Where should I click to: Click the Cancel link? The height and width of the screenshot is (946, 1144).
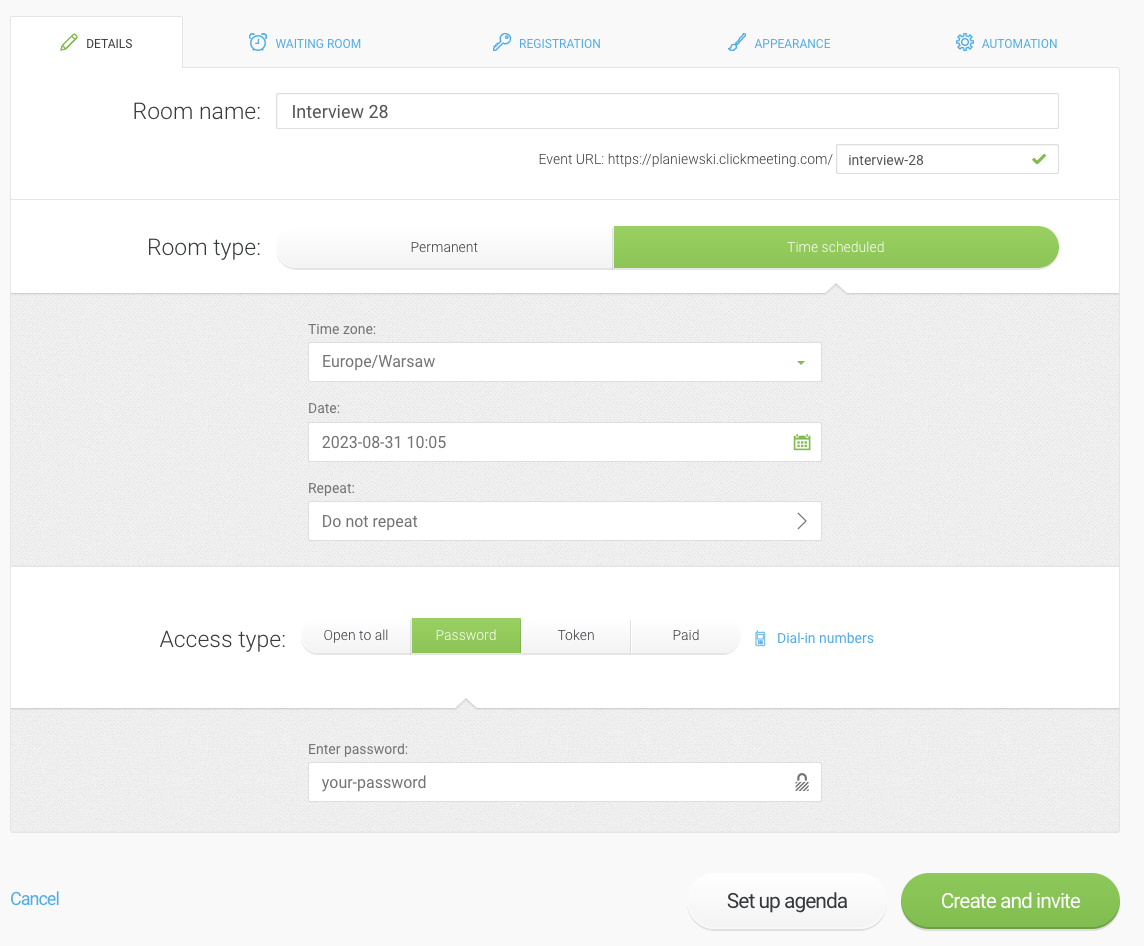pyautogui.click(x=35, y=899)
